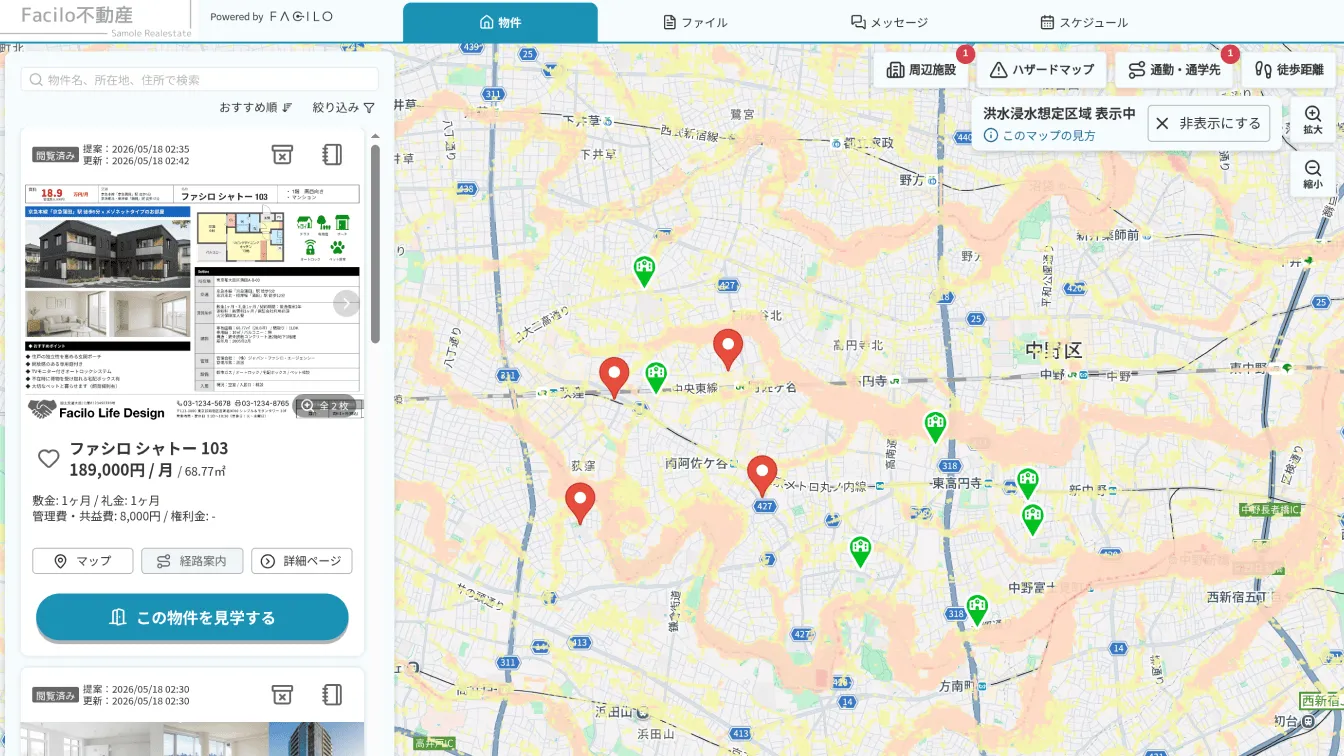The height and width of the screenshot is (756, 1344).
Task: Switch to the ファイル tab
Action: point(695,22)
